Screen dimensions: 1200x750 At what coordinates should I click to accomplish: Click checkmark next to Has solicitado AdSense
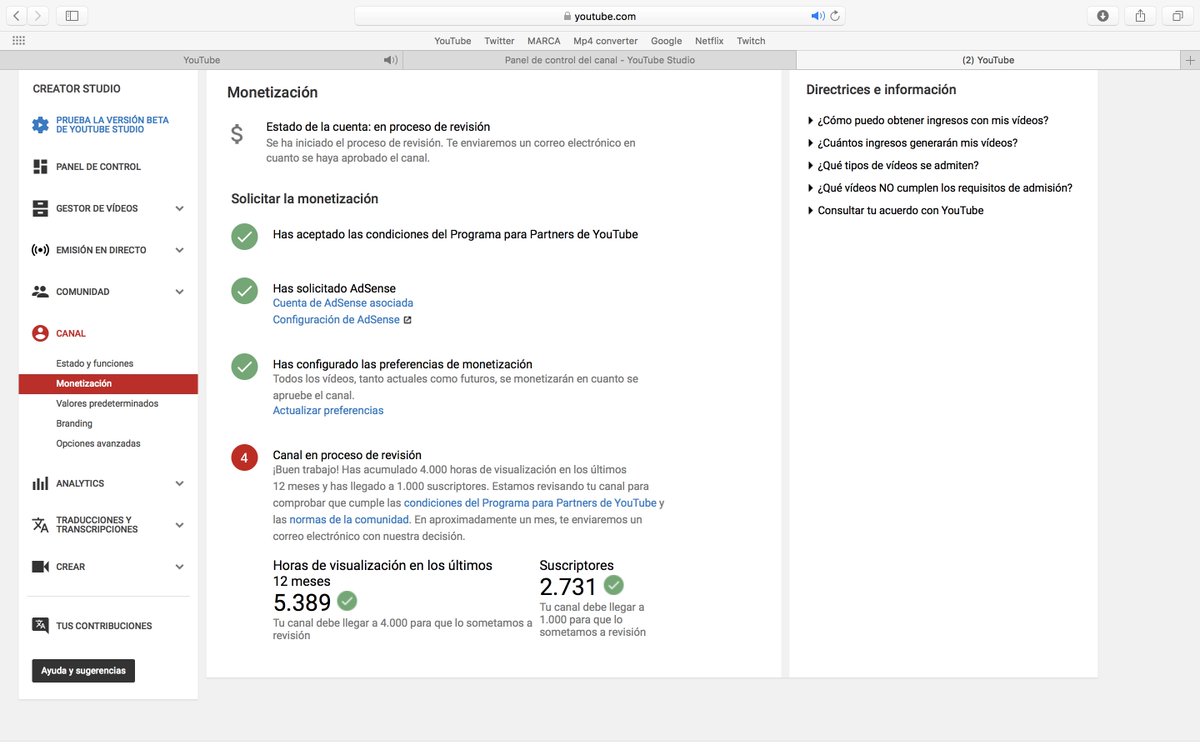245,291
